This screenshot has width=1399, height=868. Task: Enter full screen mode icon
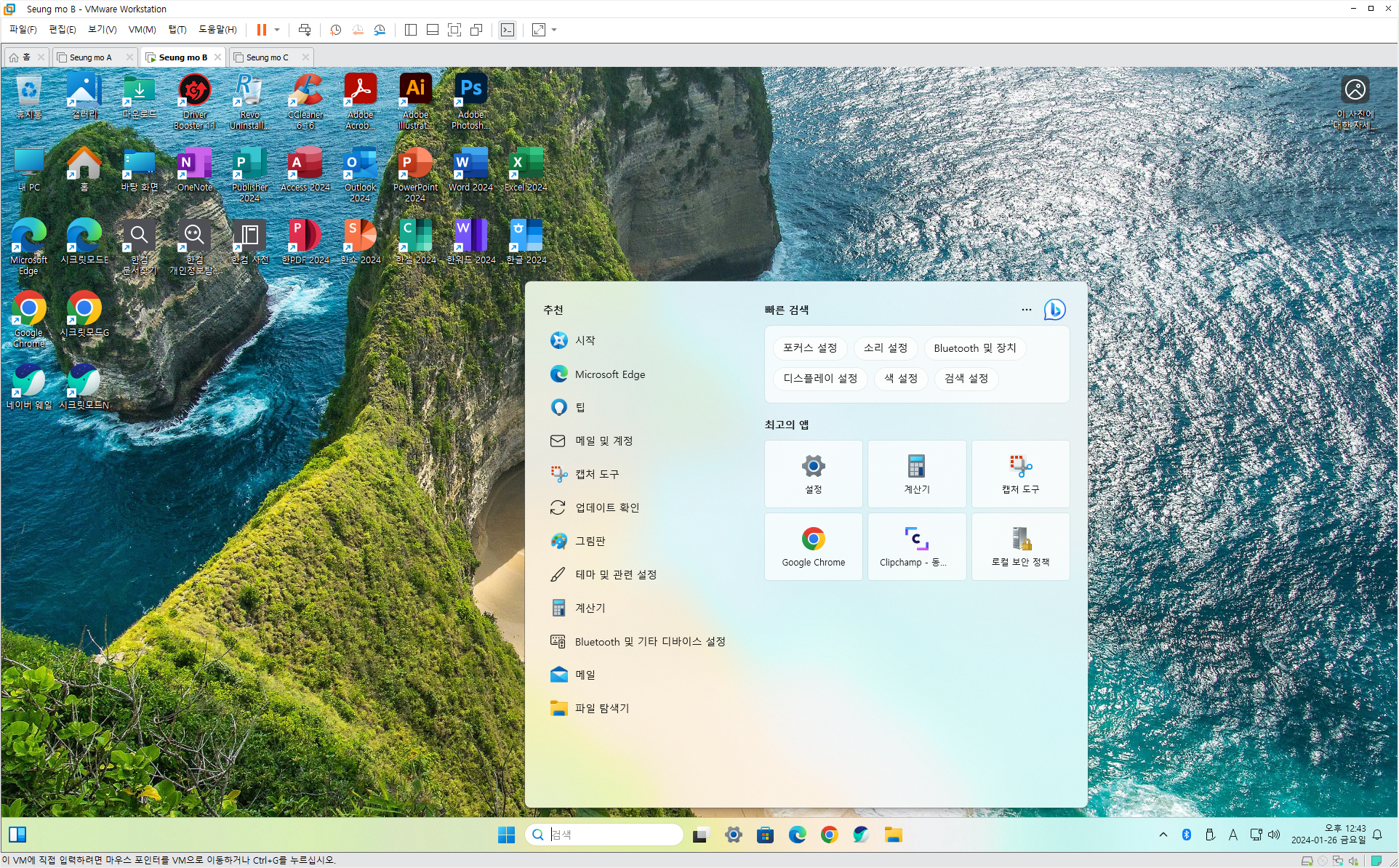pos(454,30)
